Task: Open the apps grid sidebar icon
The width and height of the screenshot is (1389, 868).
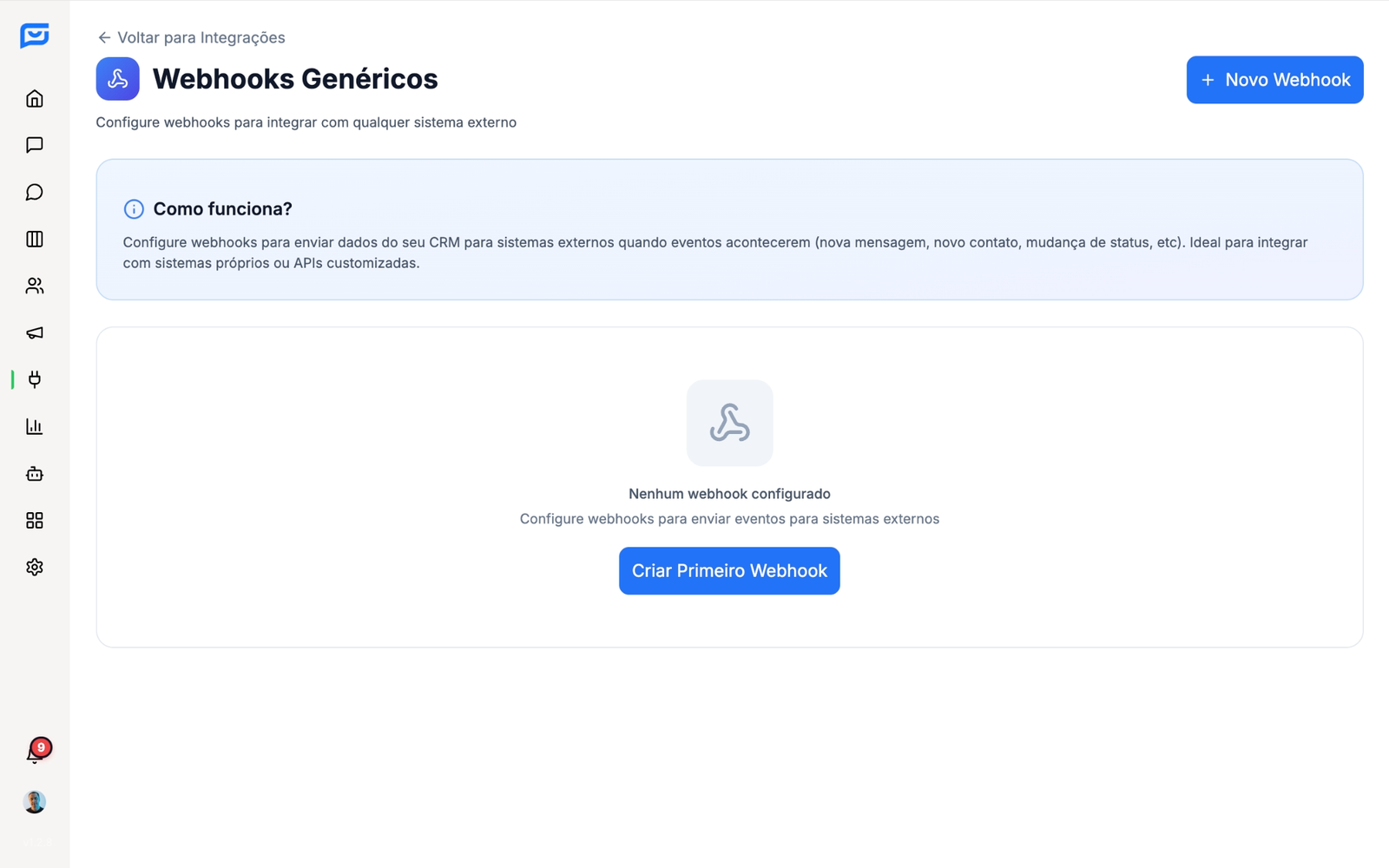Action: point(34,520)
